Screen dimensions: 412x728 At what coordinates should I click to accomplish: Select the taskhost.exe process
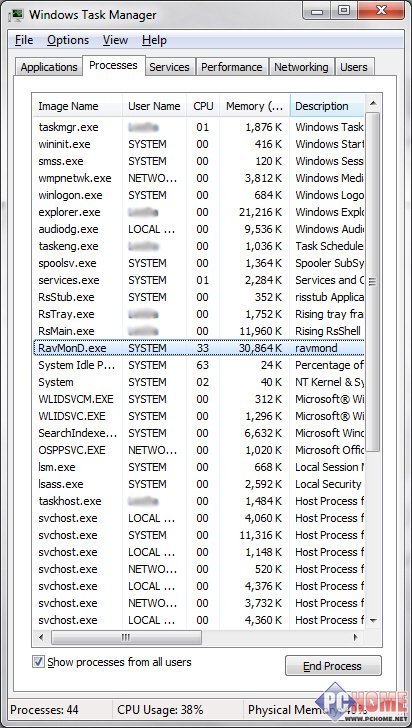point(199,501)
